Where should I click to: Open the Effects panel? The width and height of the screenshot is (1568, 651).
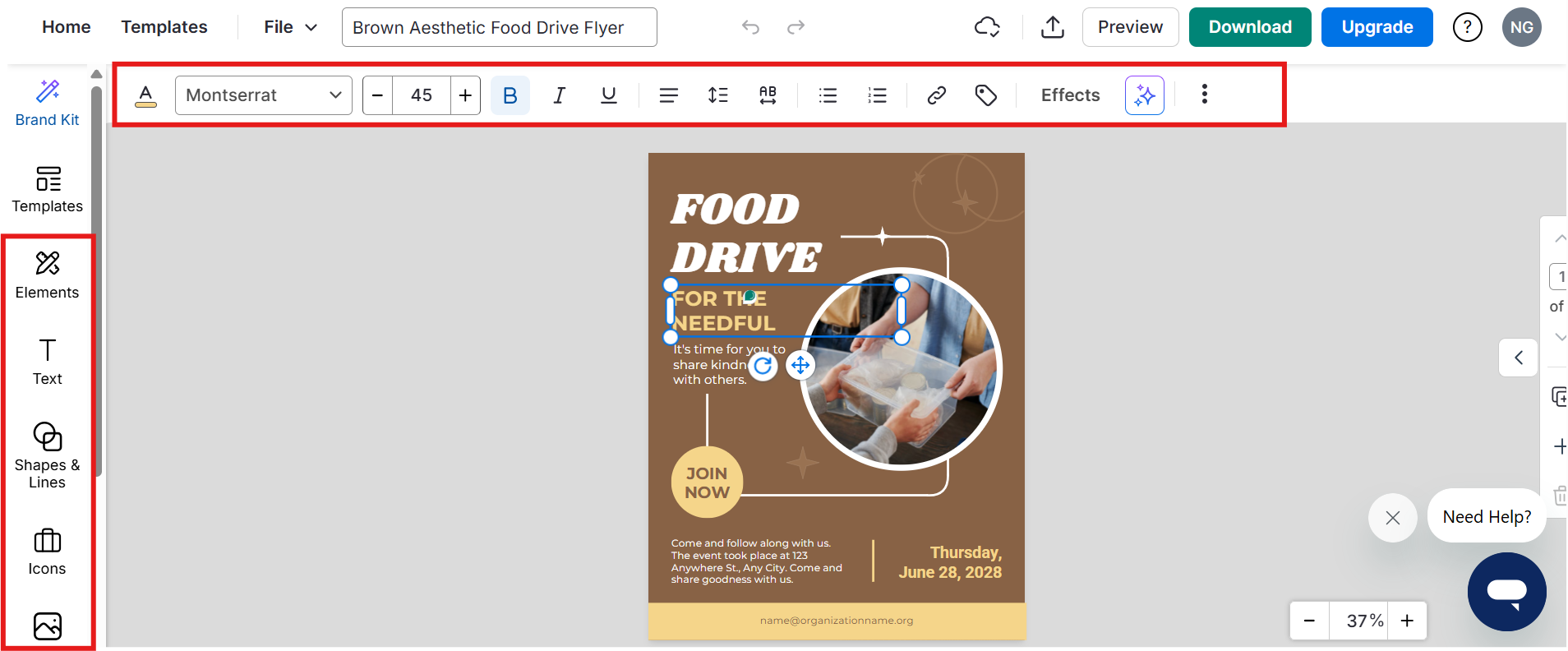coord(1071,95)
